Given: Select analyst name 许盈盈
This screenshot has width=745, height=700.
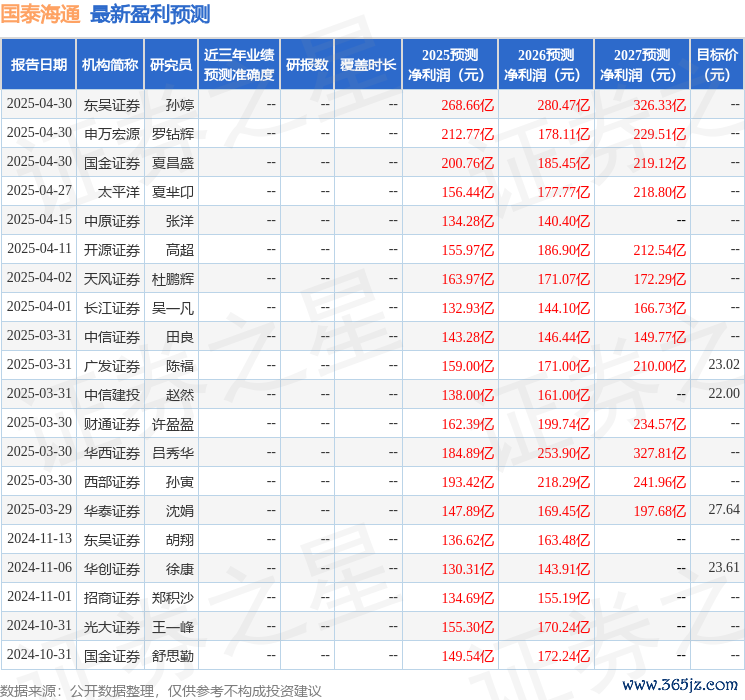Looking at the screenshot, I should tap(172, 424).
